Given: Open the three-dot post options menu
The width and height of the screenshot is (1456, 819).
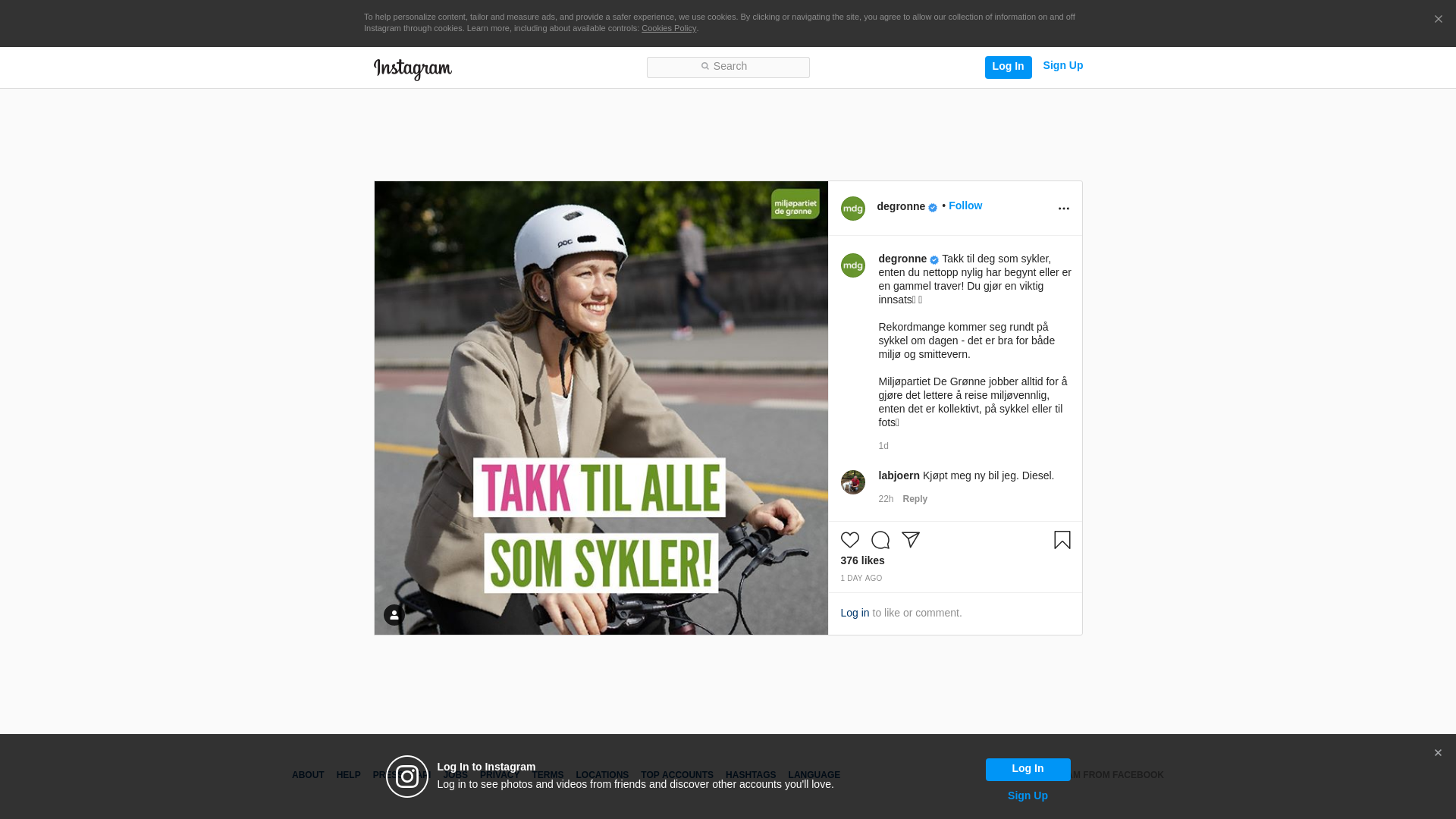Looking at the screenshot, I should (x=1063, y=209).
